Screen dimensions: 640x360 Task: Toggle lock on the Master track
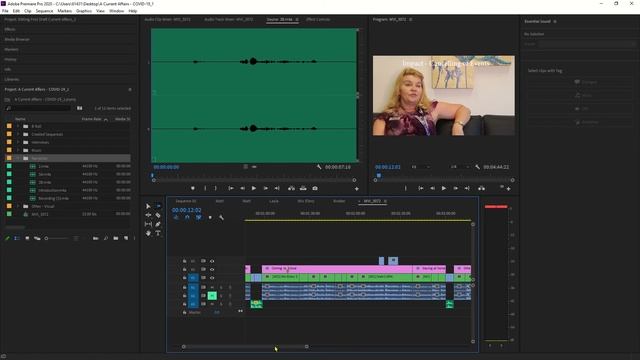184,313
